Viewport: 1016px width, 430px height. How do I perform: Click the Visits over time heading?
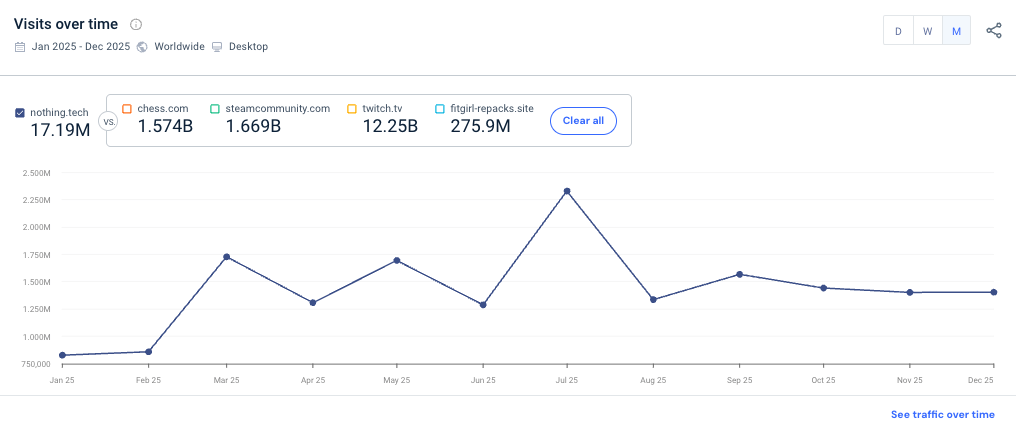(66, 25)
